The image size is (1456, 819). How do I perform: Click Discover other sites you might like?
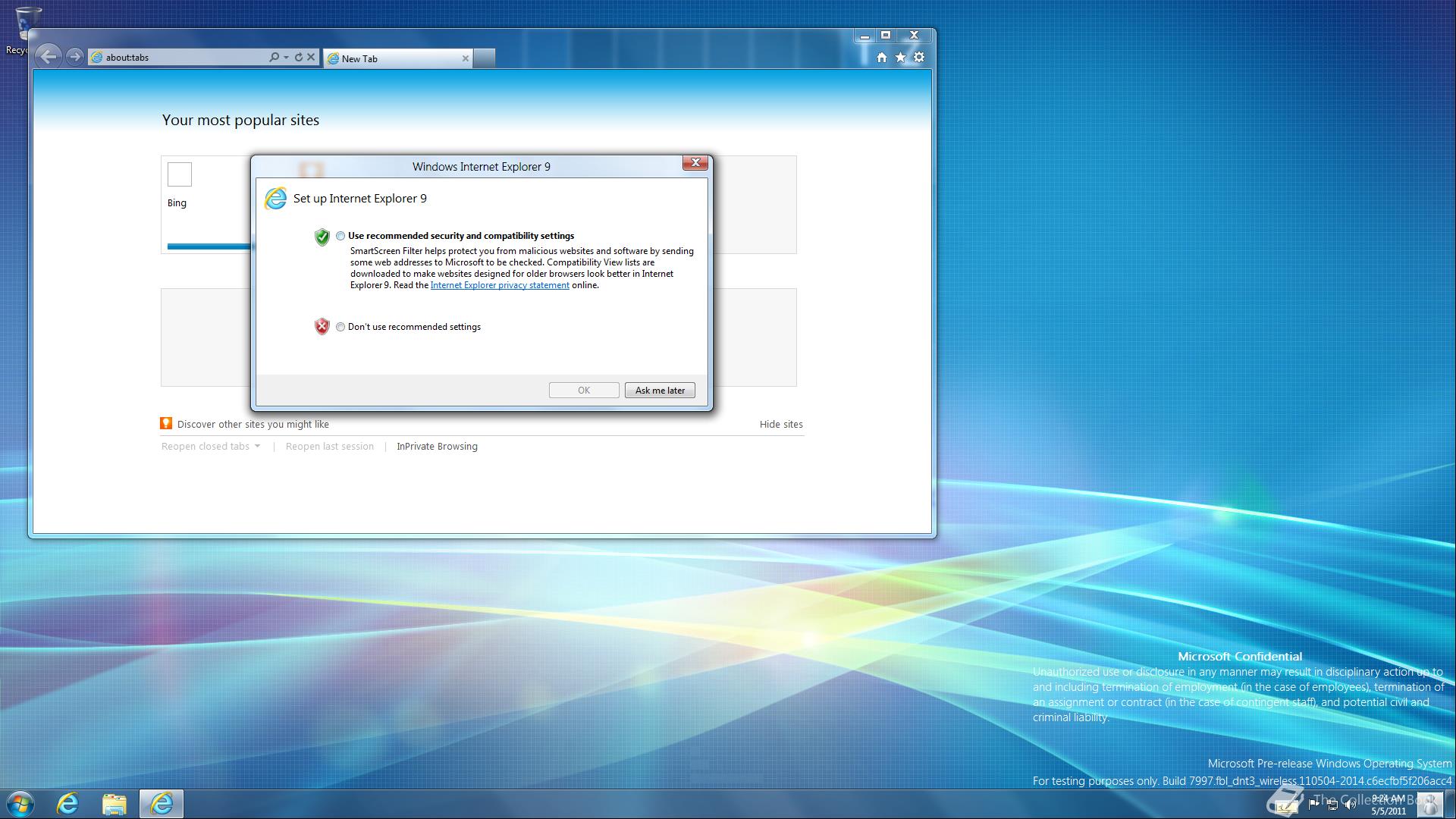point(253,425)
